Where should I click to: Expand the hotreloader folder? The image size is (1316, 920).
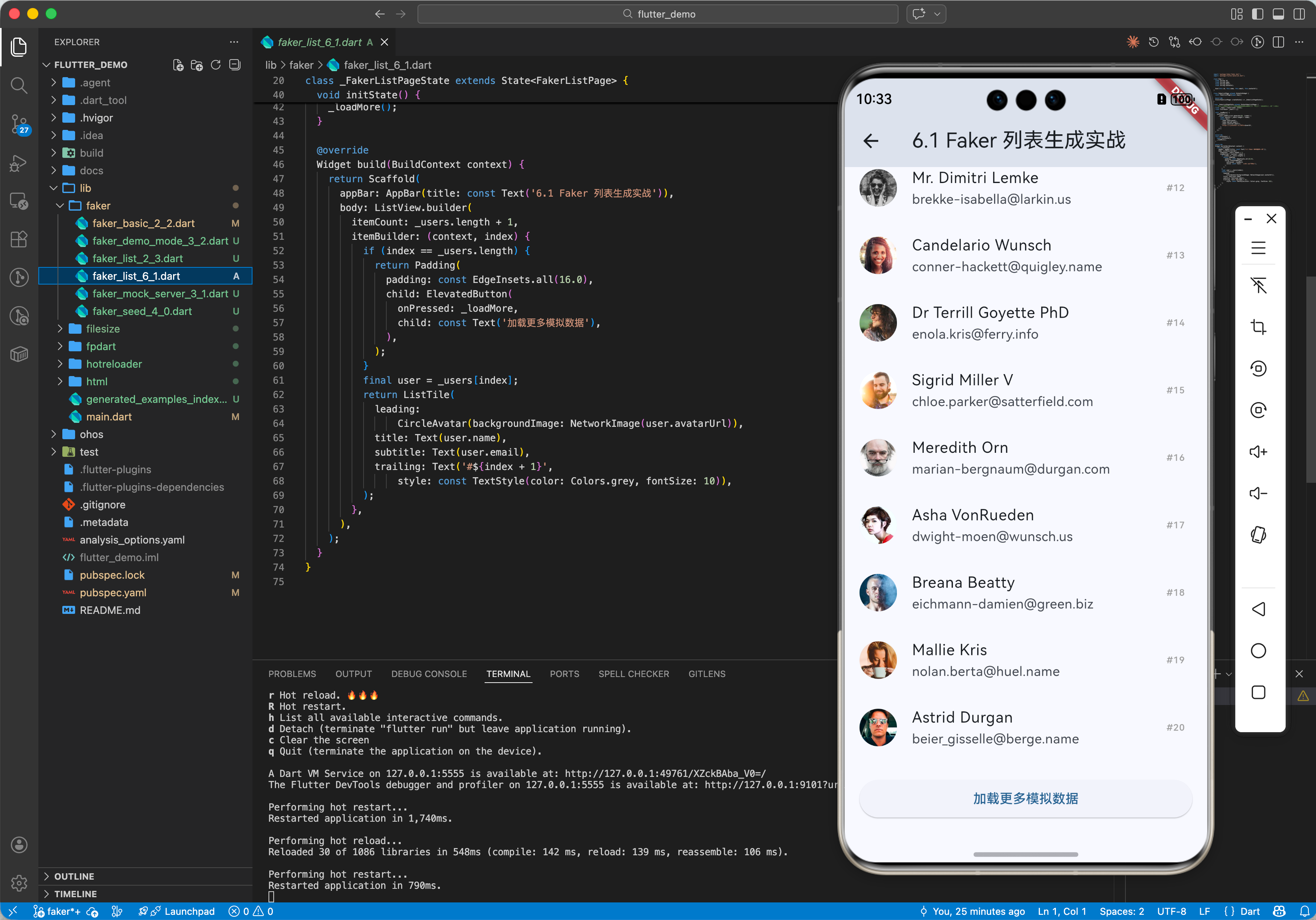click(x=113, y=364)
